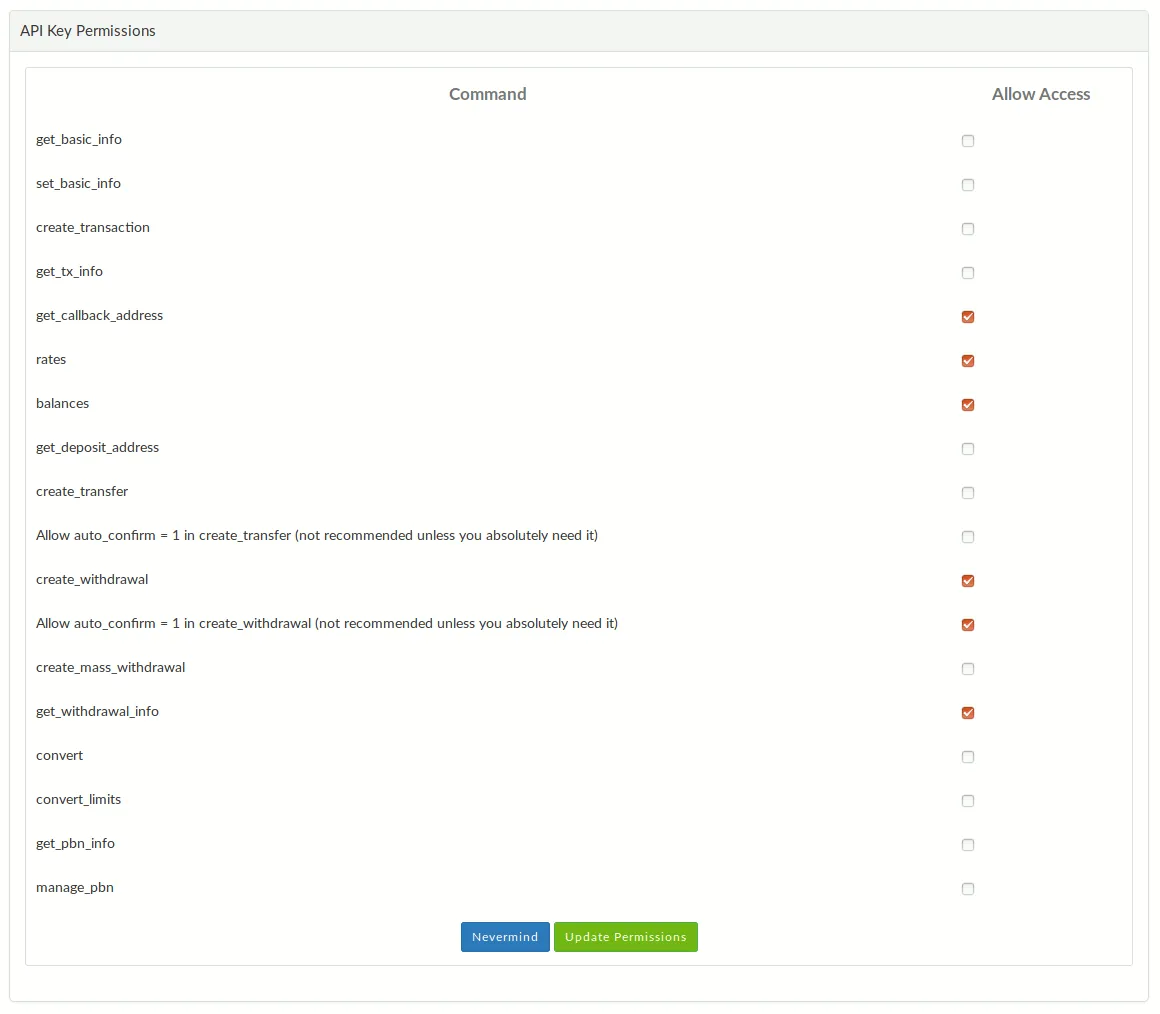Screen dimensions: 1160x1014
Task: Disable the rates permission checkbox
Action: click(x=968, y=361)
